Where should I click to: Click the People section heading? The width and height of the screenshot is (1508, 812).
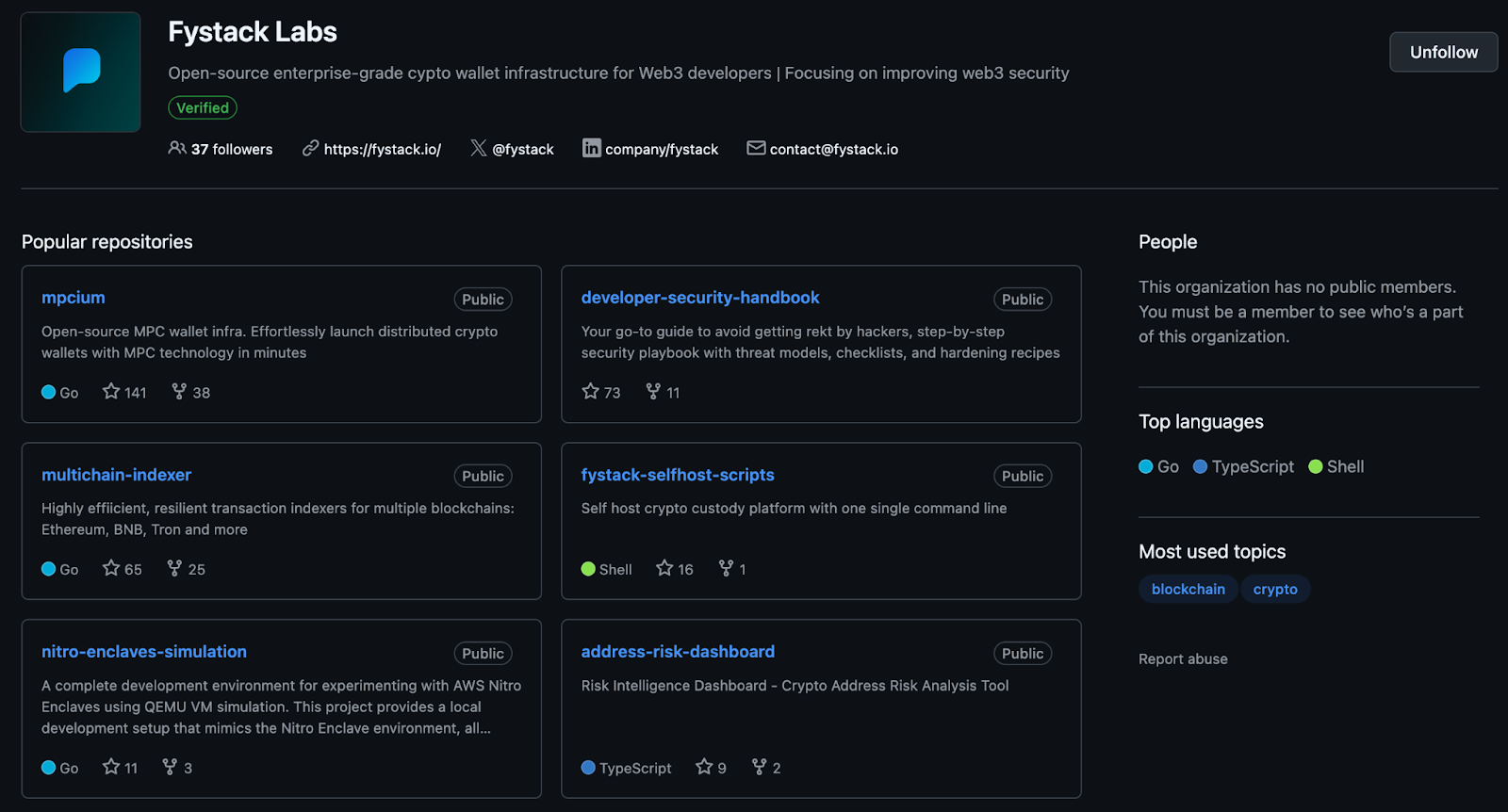(1168, 242)
